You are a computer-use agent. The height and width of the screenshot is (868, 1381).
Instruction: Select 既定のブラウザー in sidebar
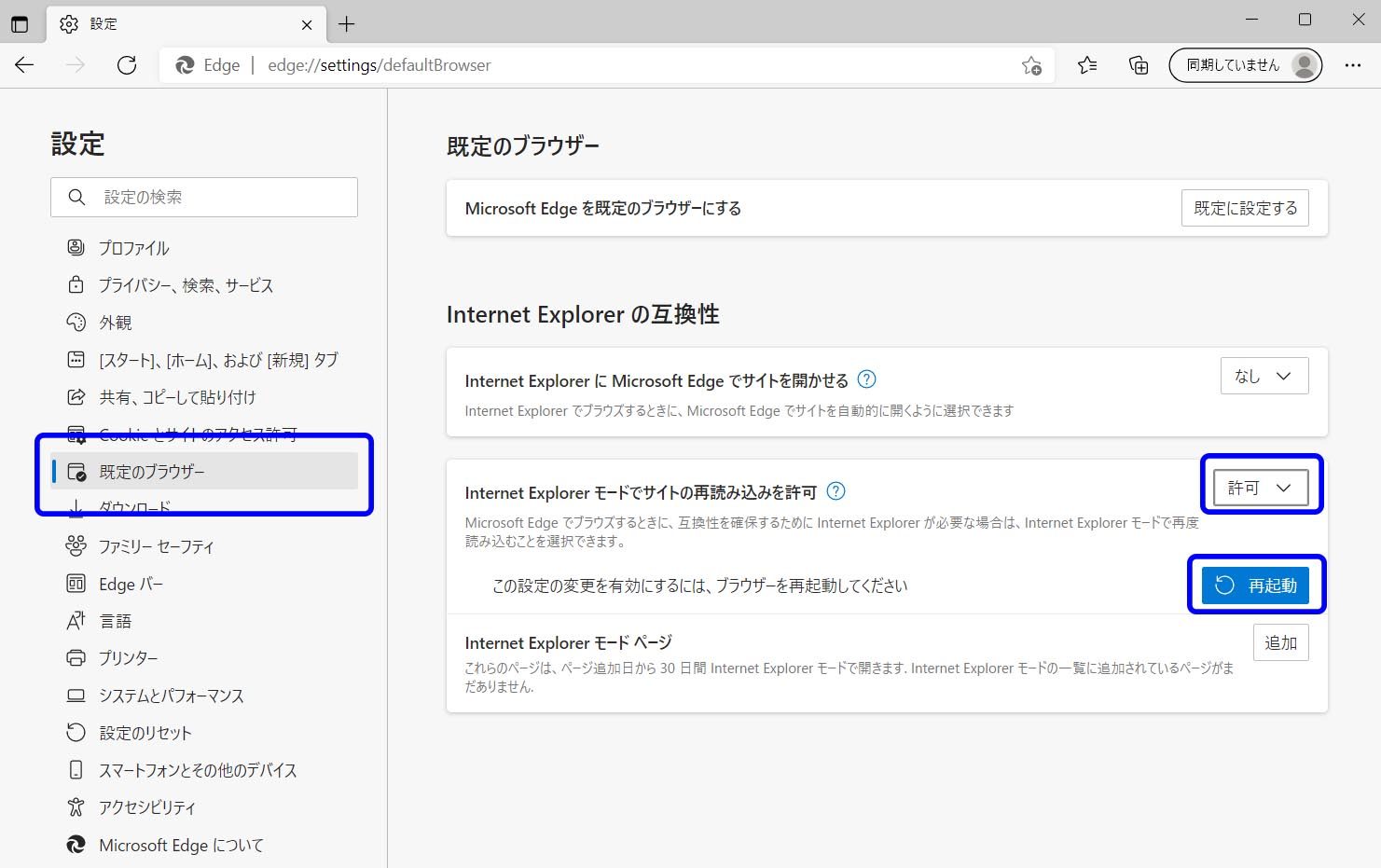click(204, 472)
